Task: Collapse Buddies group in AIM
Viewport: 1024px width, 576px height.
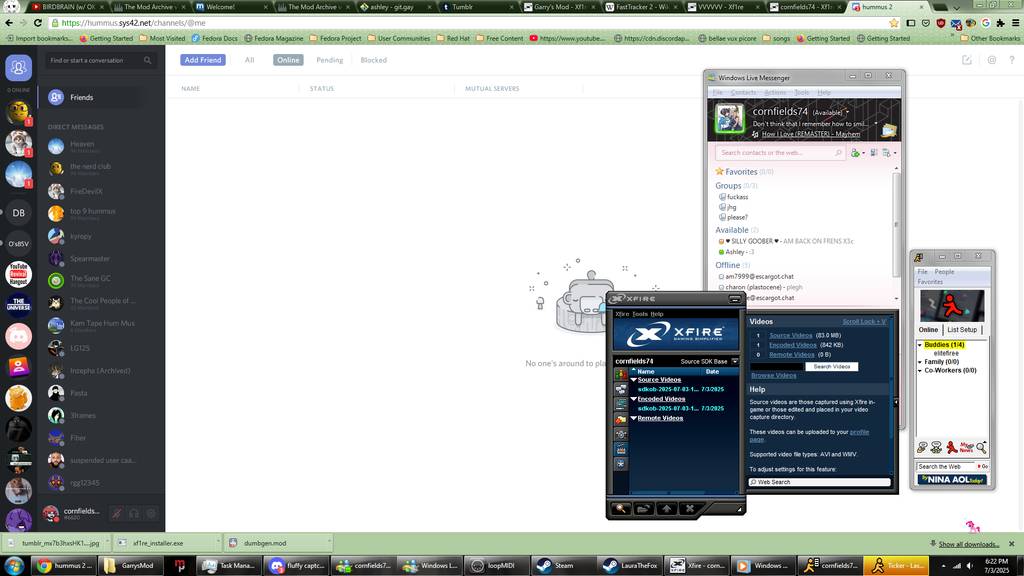Action: pyautogui.click(x=920, y=345)
